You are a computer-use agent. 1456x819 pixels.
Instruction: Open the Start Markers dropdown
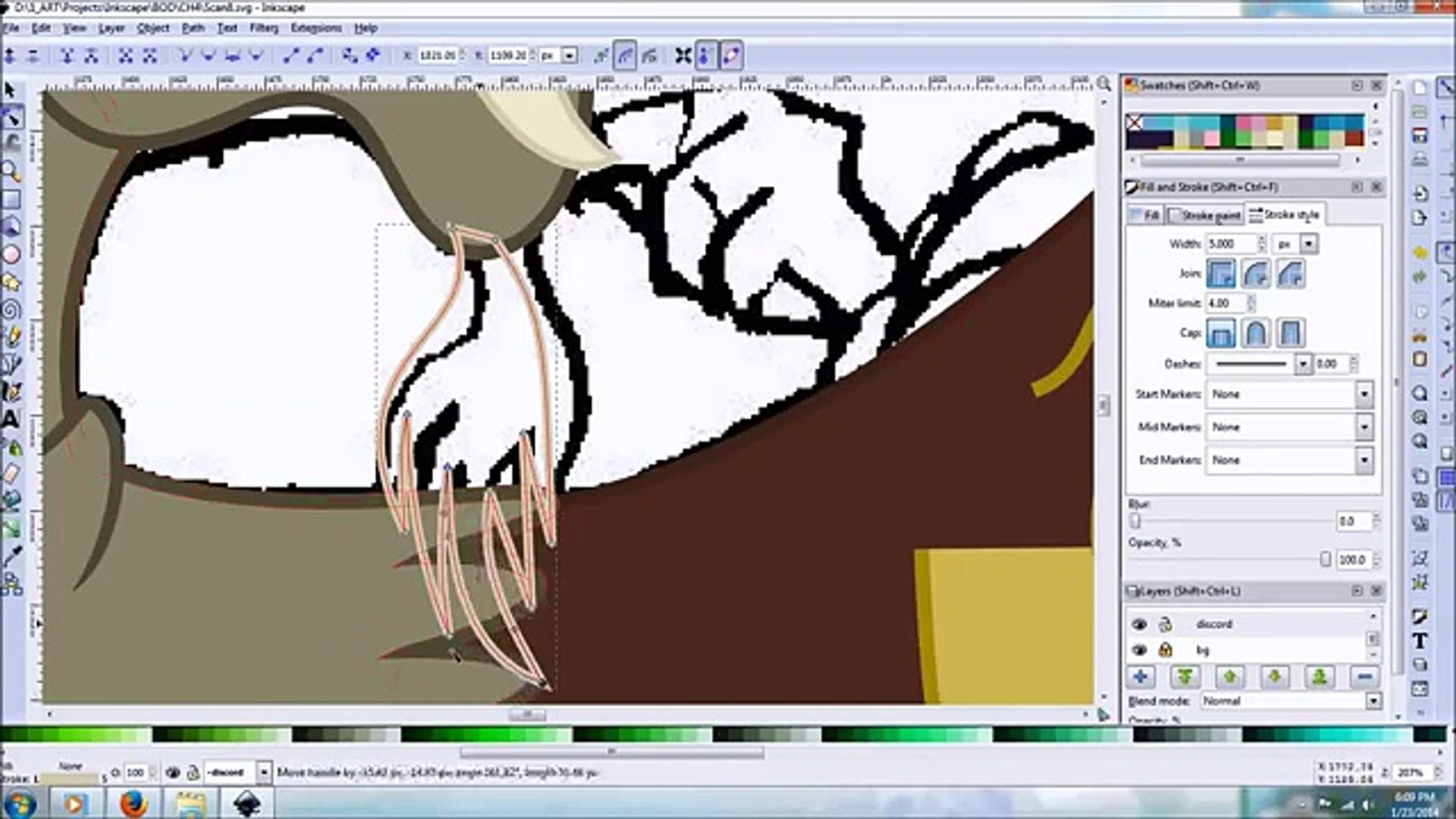click(x=1365, y=394)
